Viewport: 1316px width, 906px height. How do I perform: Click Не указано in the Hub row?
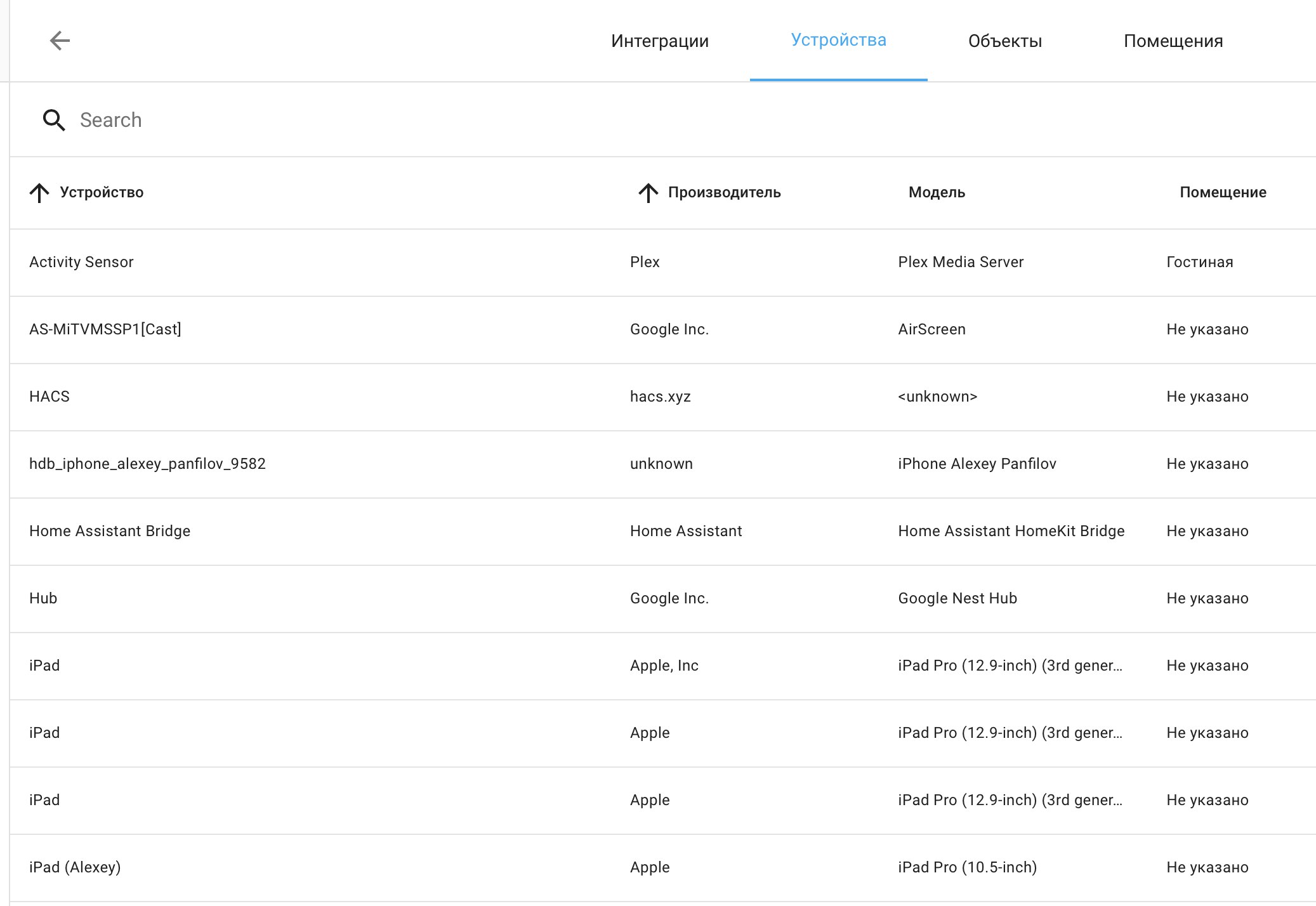click(1207, 598)
